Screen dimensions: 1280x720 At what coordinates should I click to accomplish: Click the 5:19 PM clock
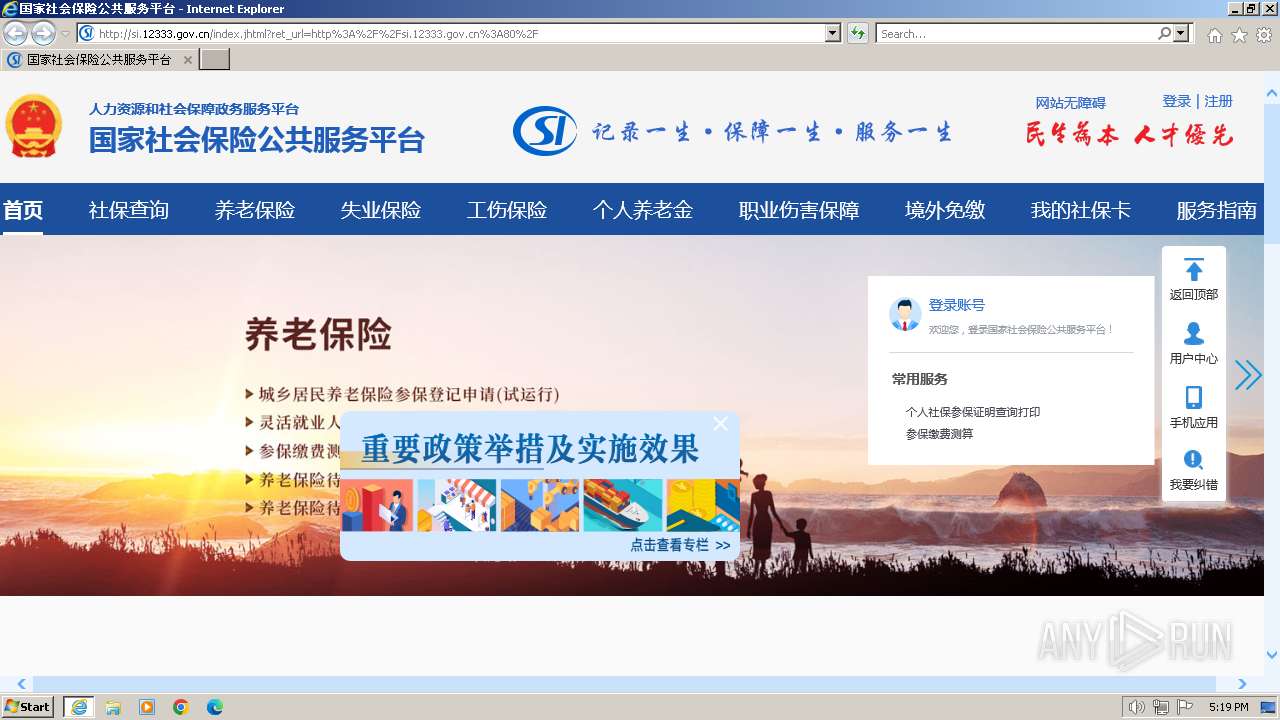(x=1228, y=707)
